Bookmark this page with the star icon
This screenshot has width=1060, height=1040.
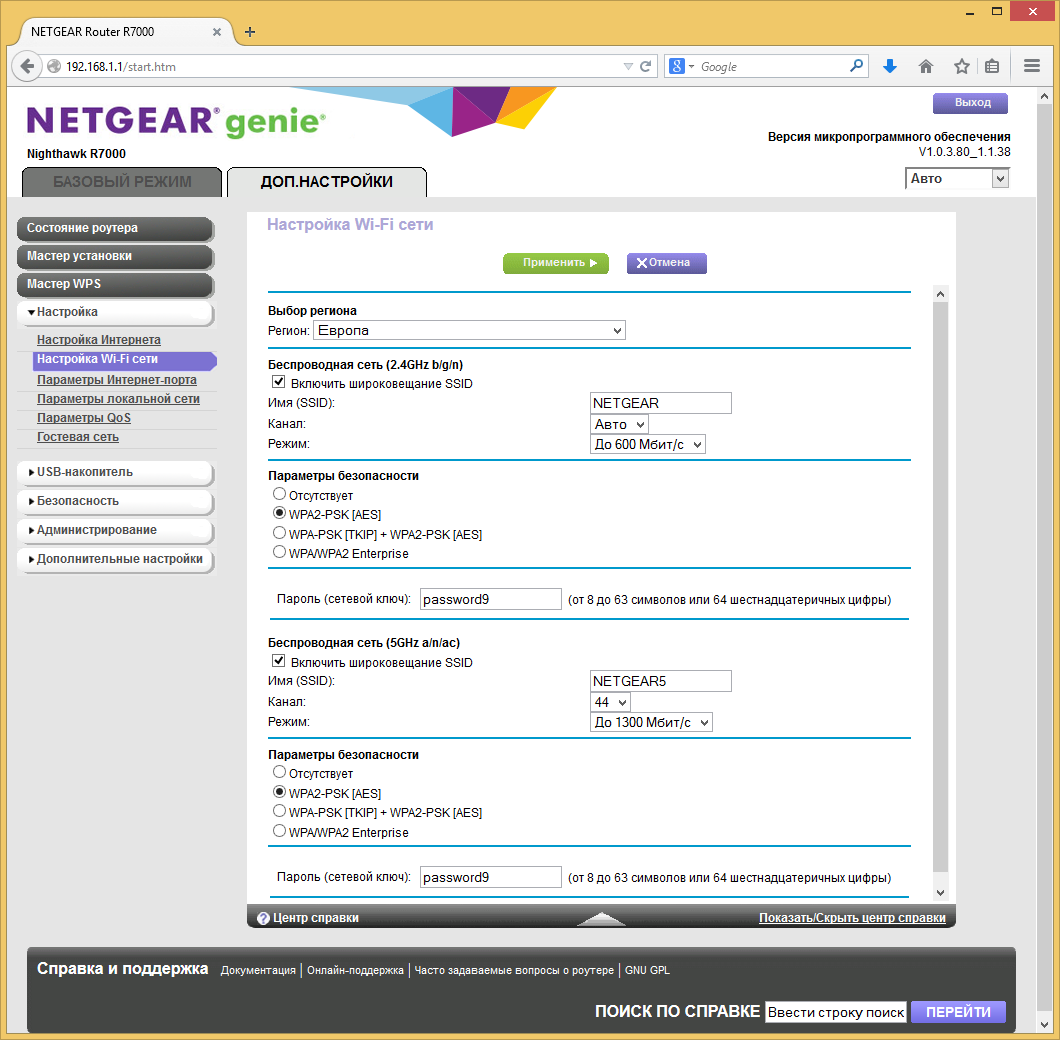[961, 66]
